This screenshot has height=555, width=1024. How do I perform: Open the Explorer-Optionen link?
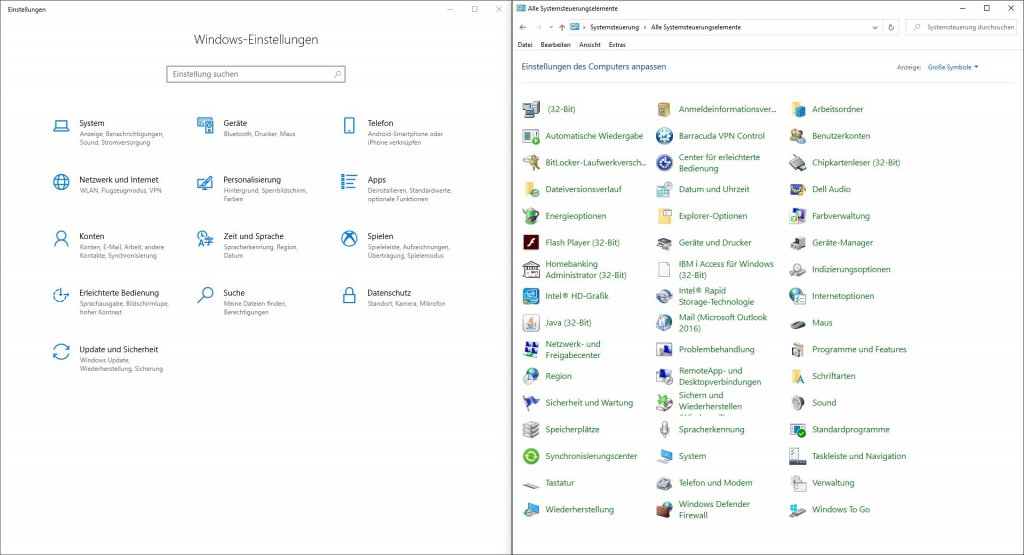pyautogui.click(x=712, y=215)
